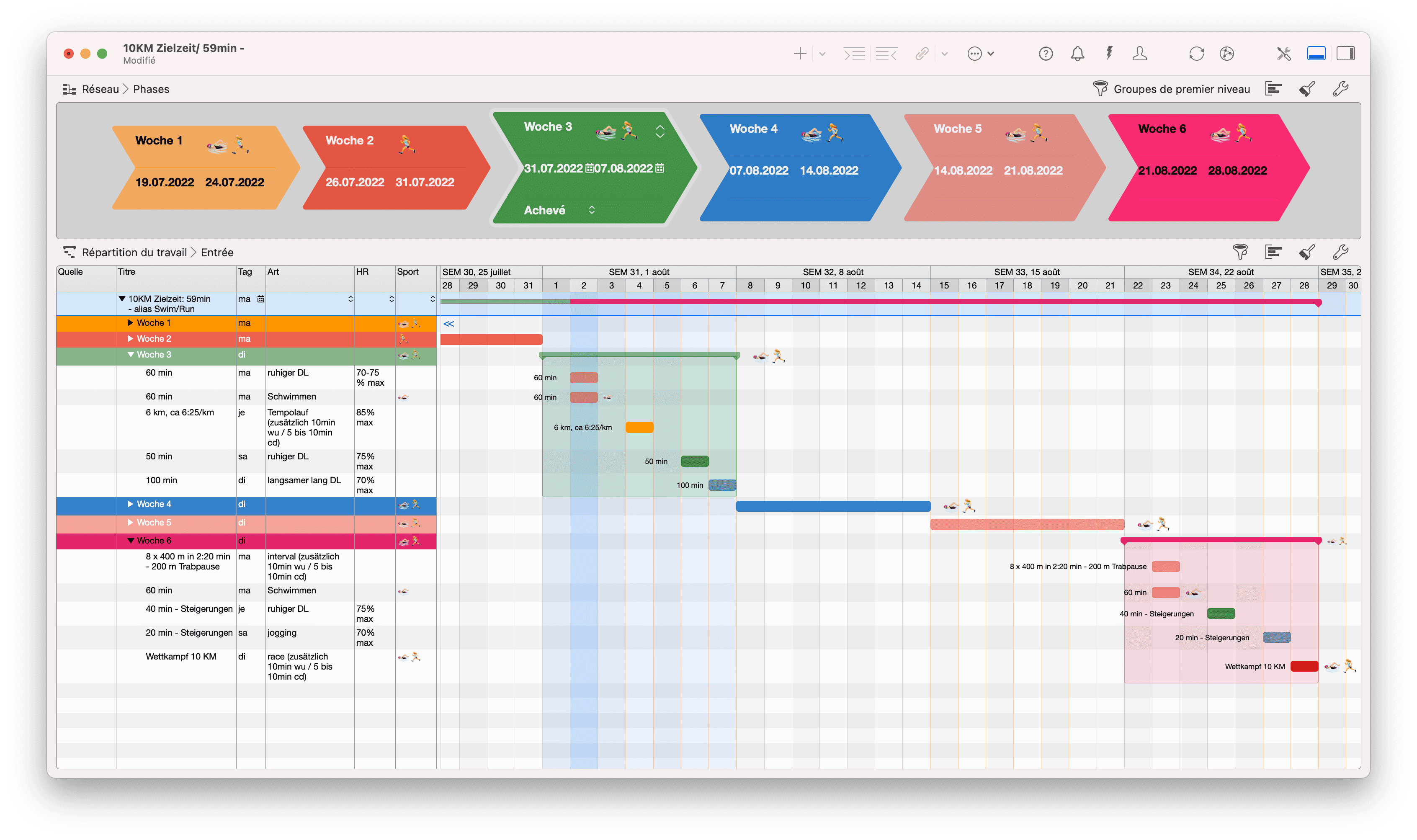Click the paperclip attachment icon in the toolbar
Viewport: 1417px width, 840px height.
[921, 53]
